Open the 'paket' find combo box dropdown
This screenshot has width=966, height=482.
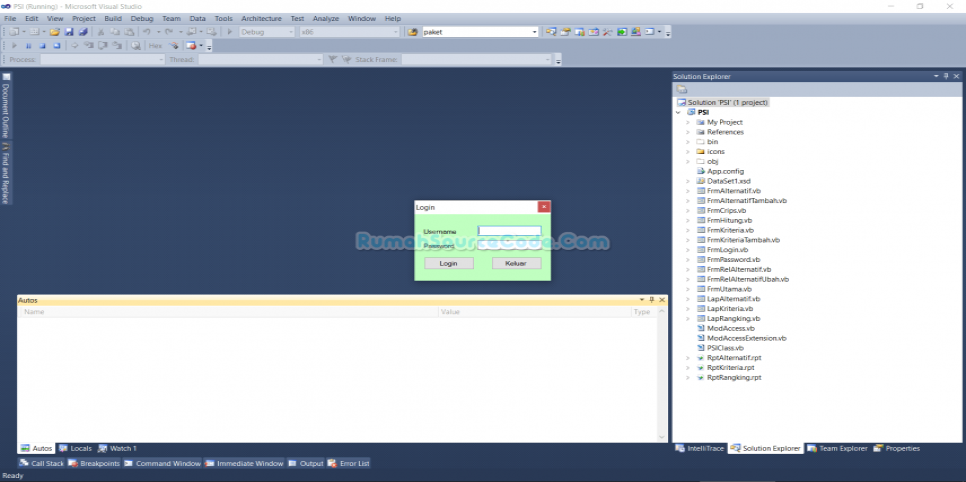(535, 32)
